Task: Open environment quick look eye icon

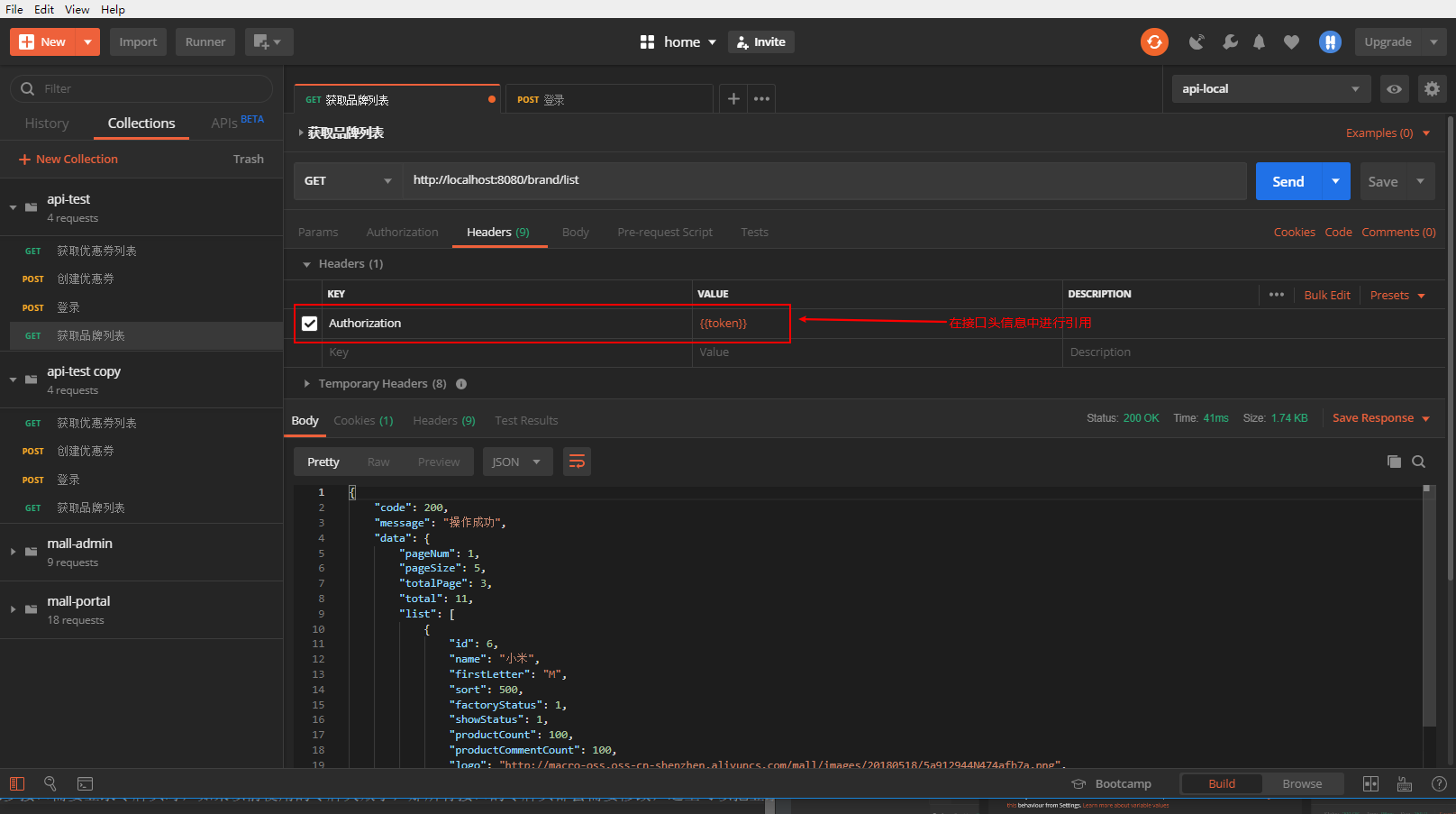Action: [1394, 89]
